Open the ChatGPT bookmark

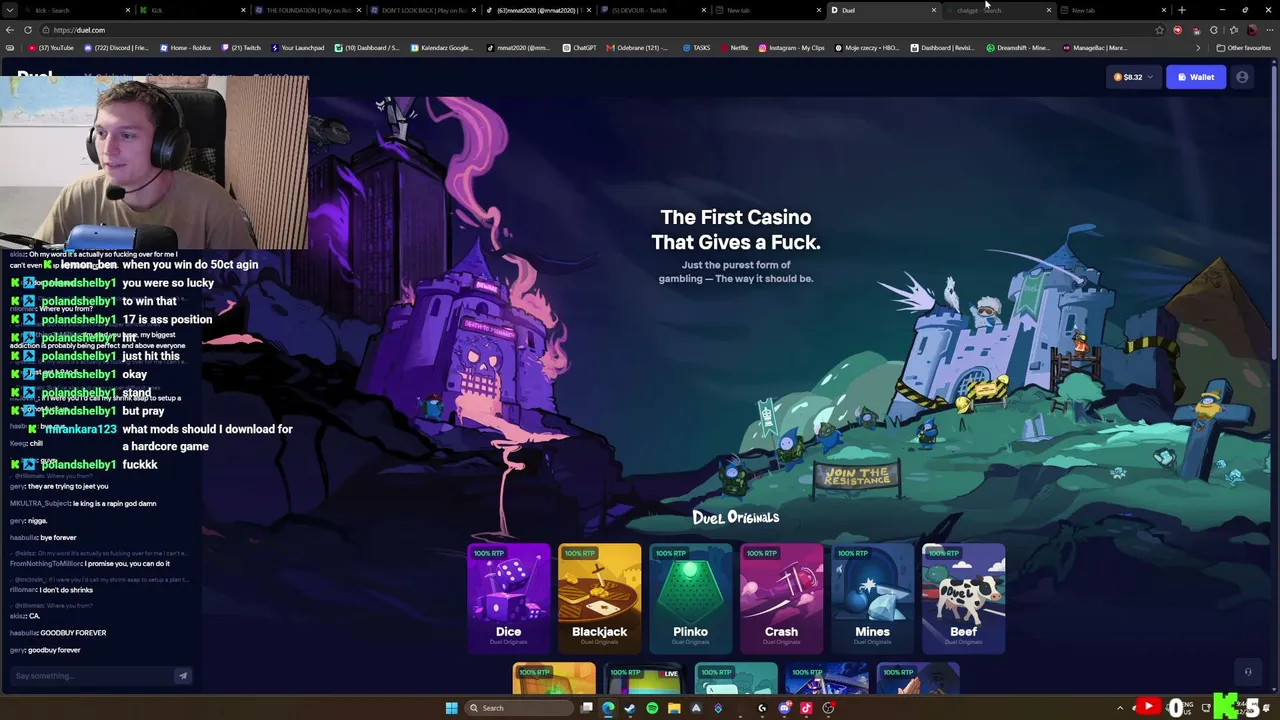pos(580,48)
